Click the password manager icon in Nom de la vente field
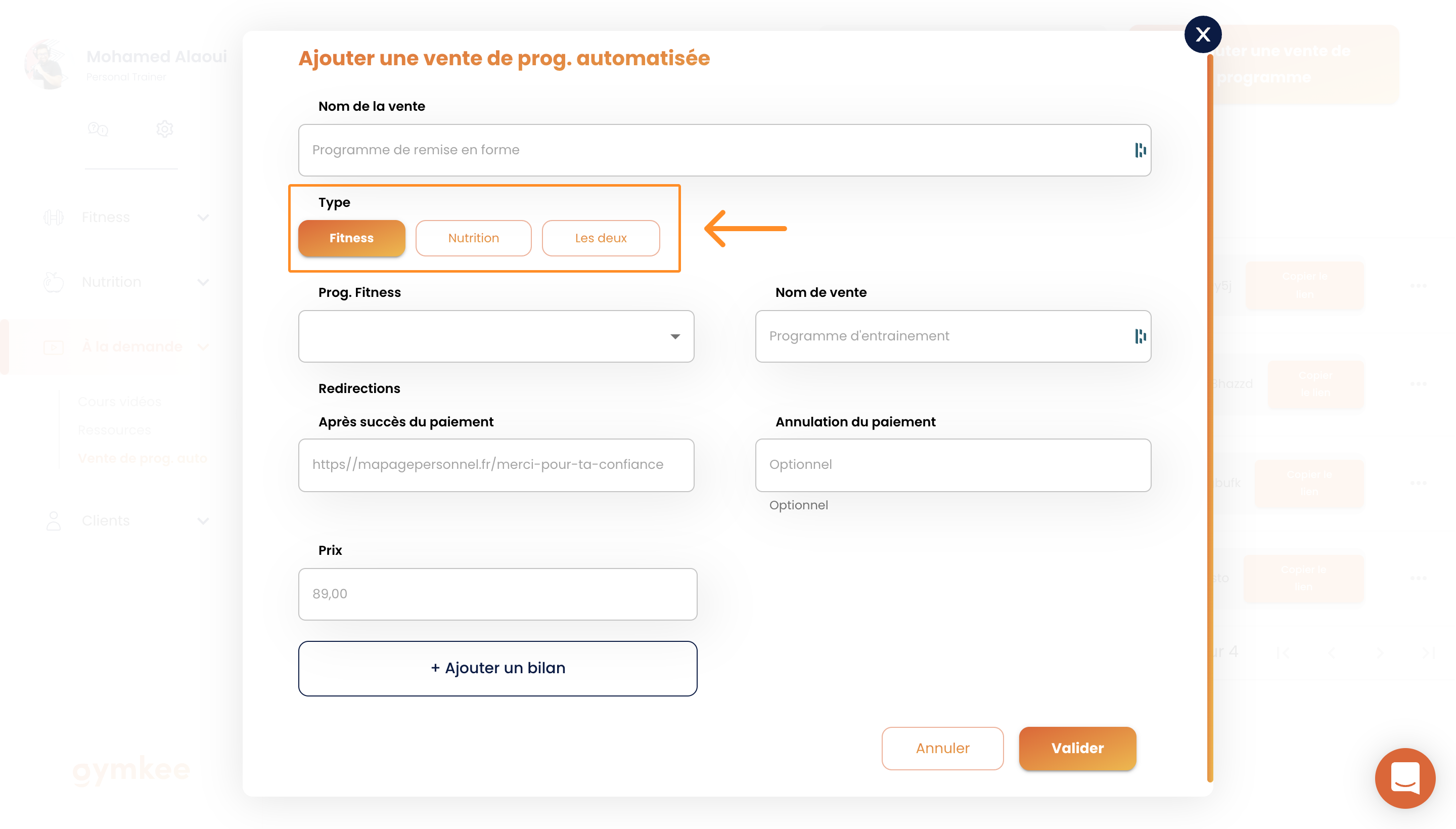The image size is (1456, 829). click(x=1140, y=150)
